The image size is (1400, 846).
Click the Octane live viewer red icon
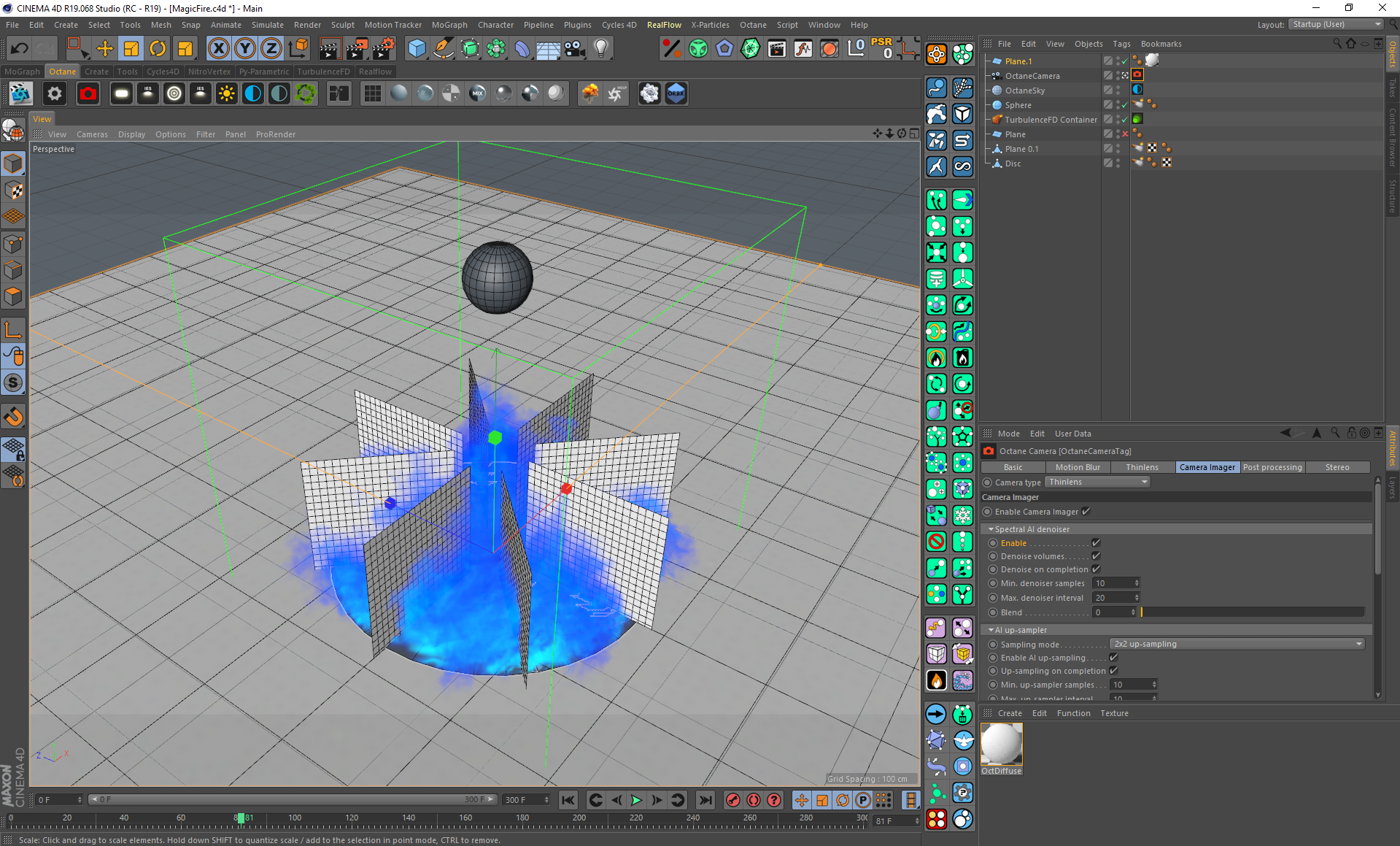(88, 93)
